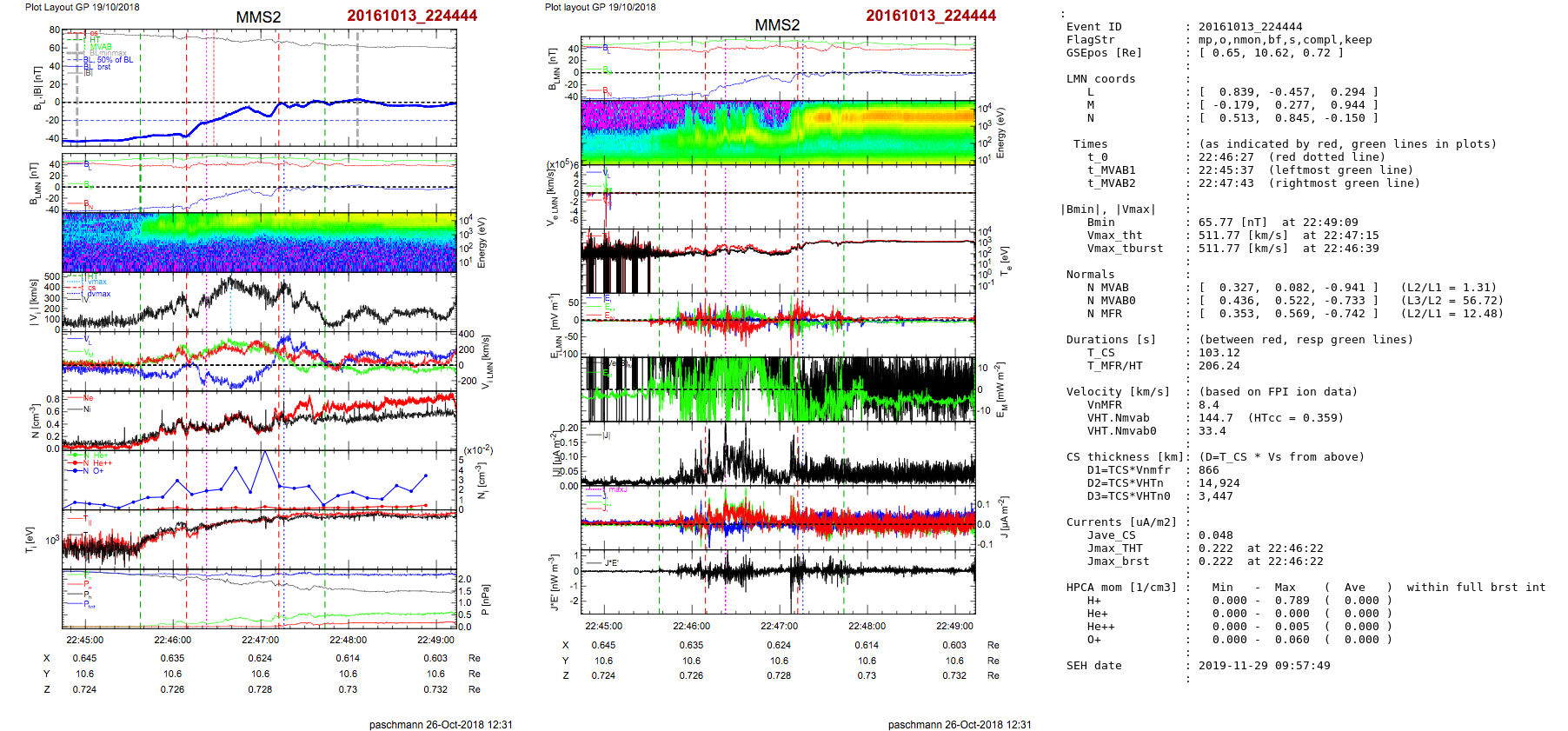This screenshot has height=731, width=1568.
Task: Click the 'N MFR' row label
Action: click(1104, 314)
